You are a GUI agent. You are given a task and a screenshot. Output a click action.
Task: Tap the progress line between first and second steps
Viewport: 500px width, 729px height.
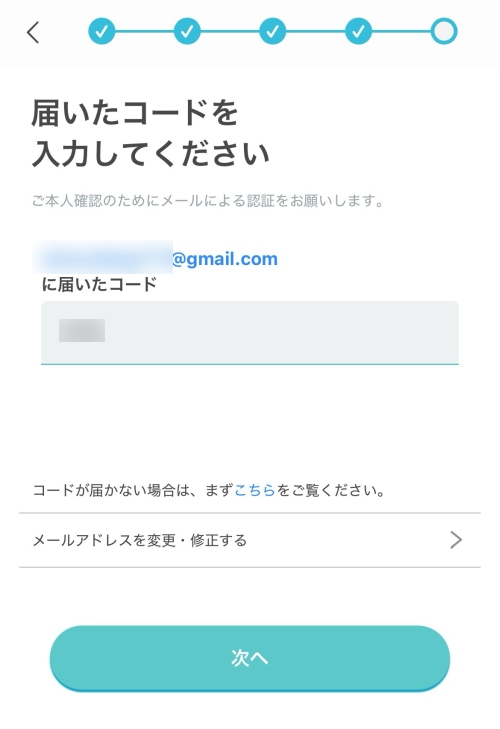point(144,31)
